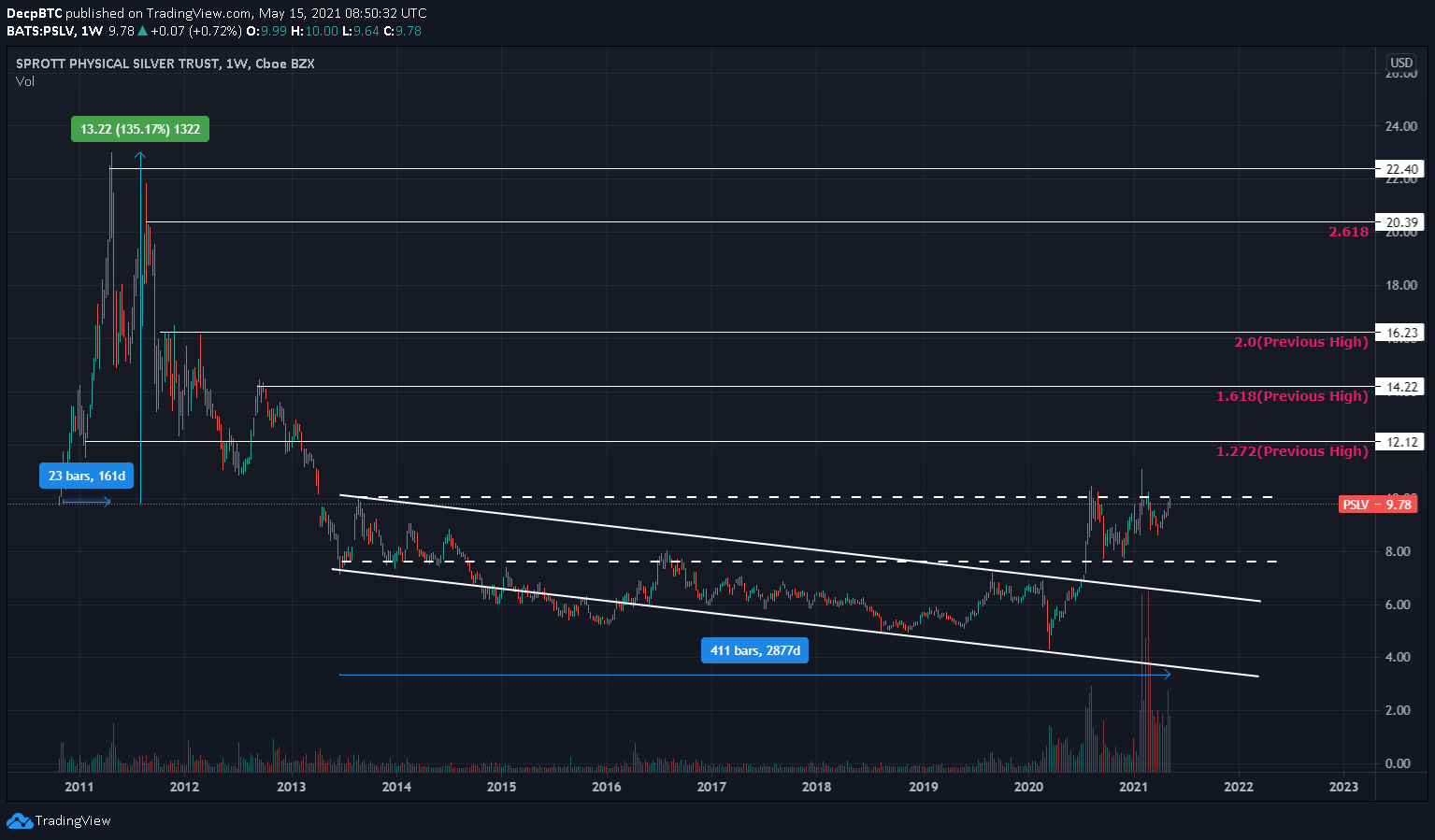Click the PSLV 9.78 price label
The image size is (1435, 840).
tap(1378, 505)
